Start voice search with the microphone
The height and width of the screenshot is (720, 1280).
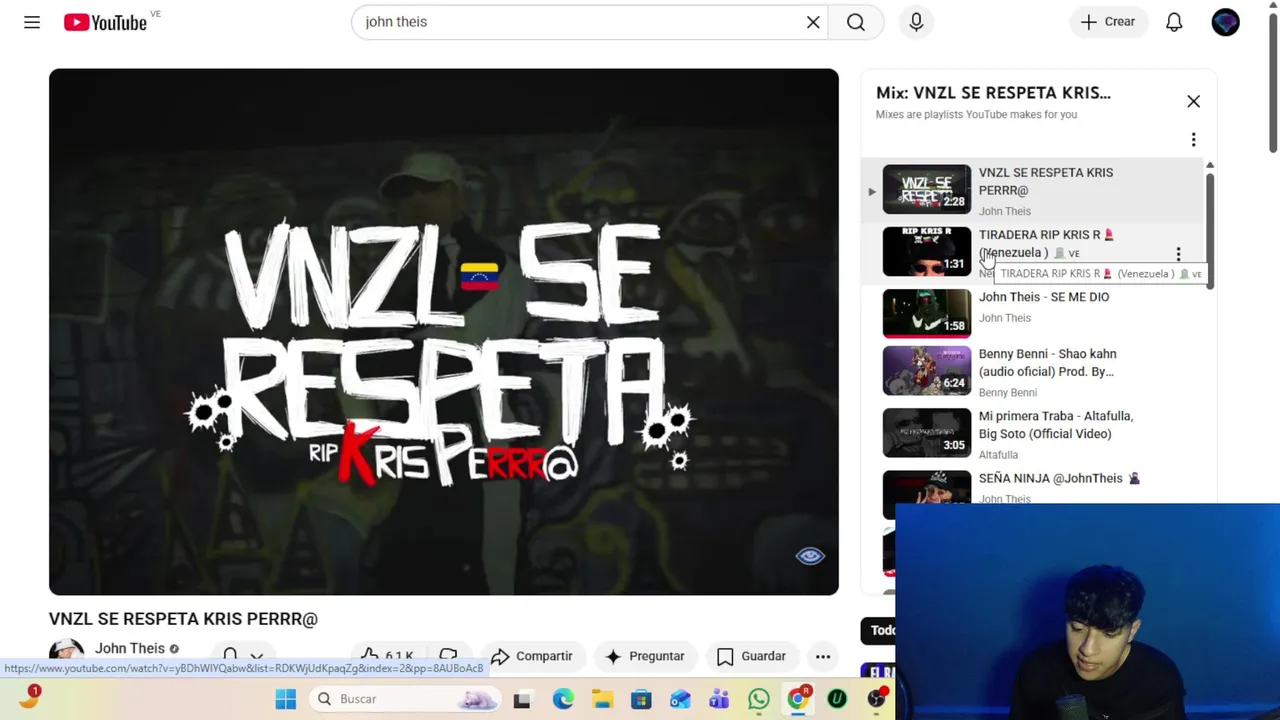(x=916, y=22)
